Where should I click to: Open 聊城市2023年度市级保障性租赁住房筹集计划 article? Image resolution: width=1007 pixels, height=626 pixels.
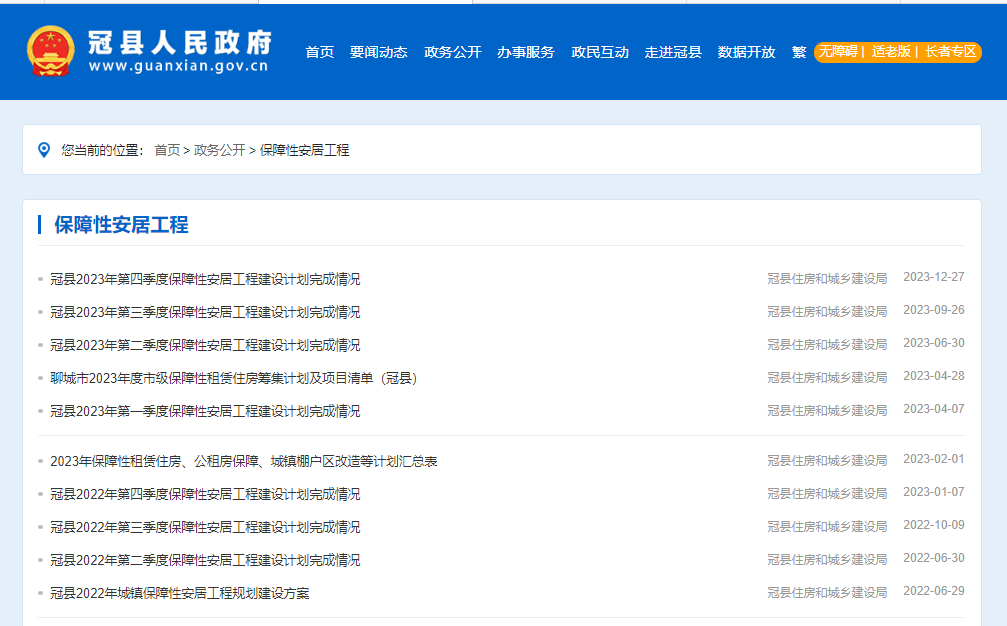[x=234, y=378]
